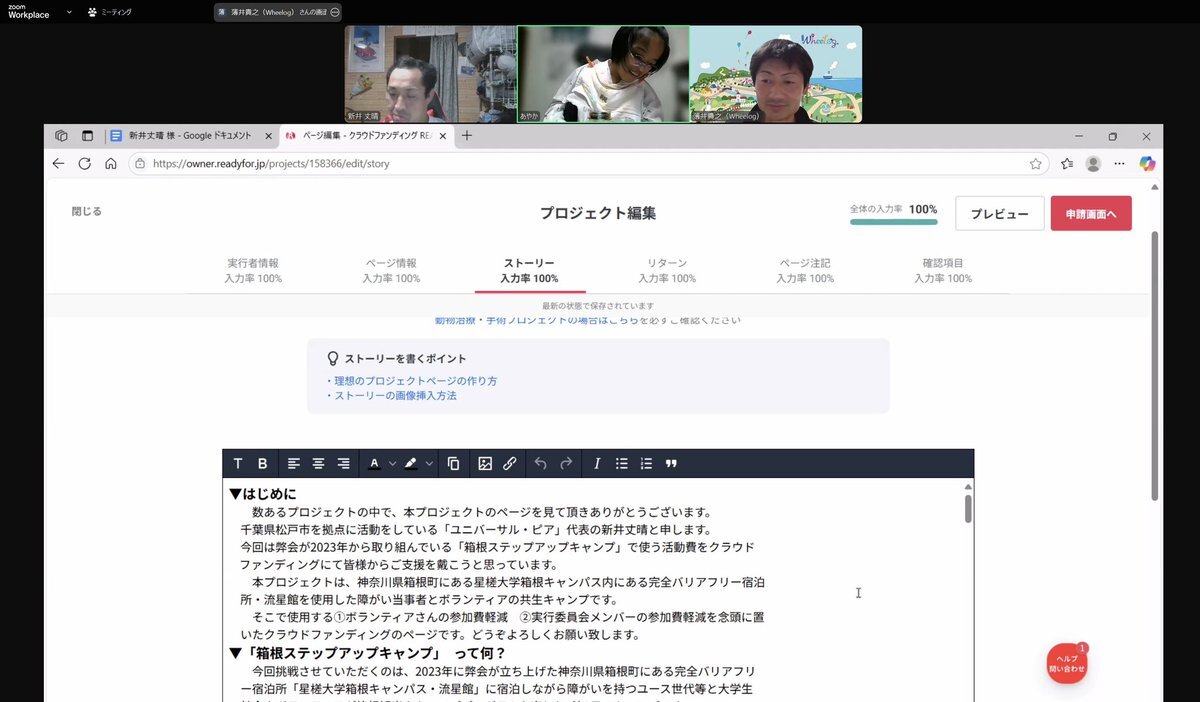Image resolution: width=1200 pixels, height=702 pixels.
Task: Select the ストーリー section tab
Action: [529, 271]
